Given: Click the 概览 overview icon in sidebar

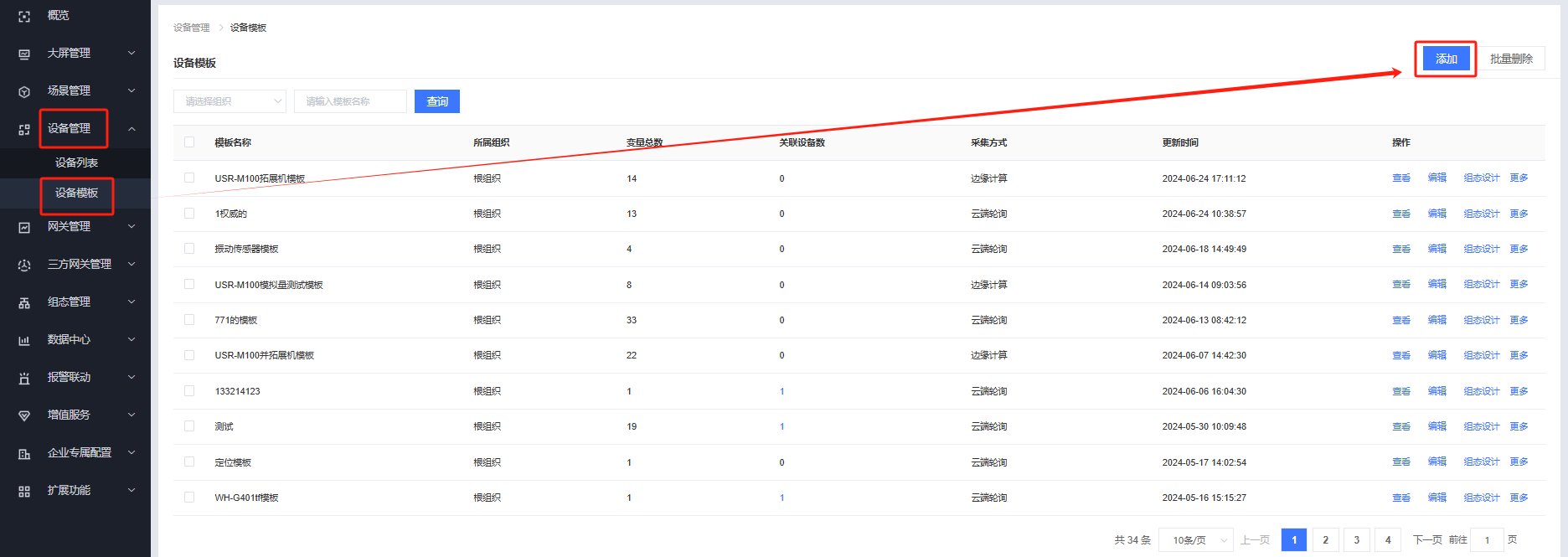Looking at the screenshot, I should point(24,16).
